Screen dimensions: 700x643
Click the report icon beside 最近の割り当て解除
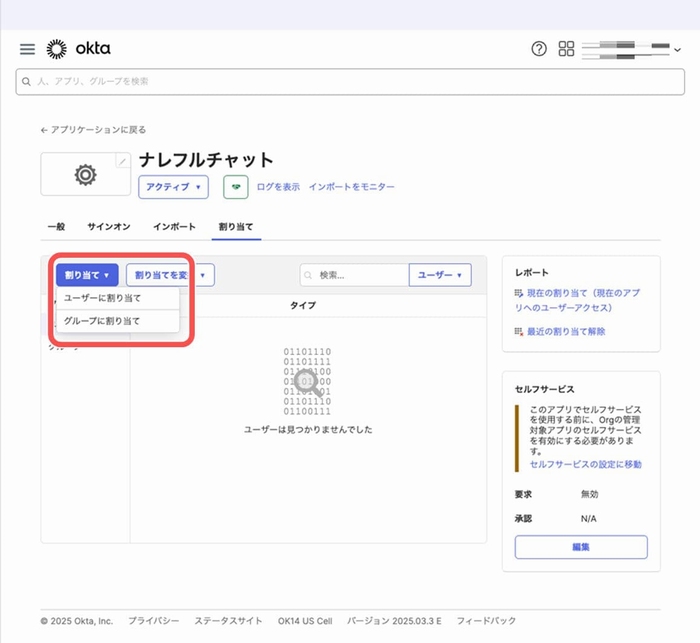click(519, 332)
